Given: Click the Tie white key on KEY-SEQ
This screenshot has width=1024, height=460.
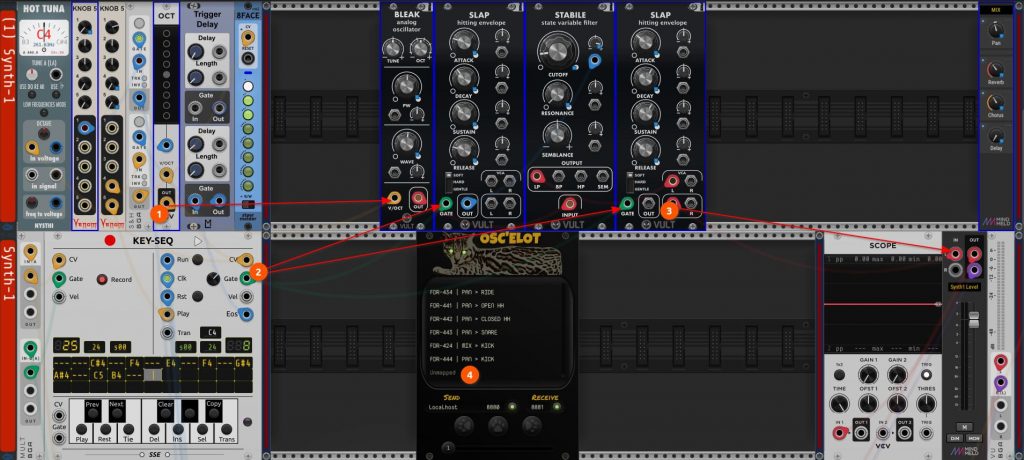Looking at the screenshot, I should [x=129, y=431].
